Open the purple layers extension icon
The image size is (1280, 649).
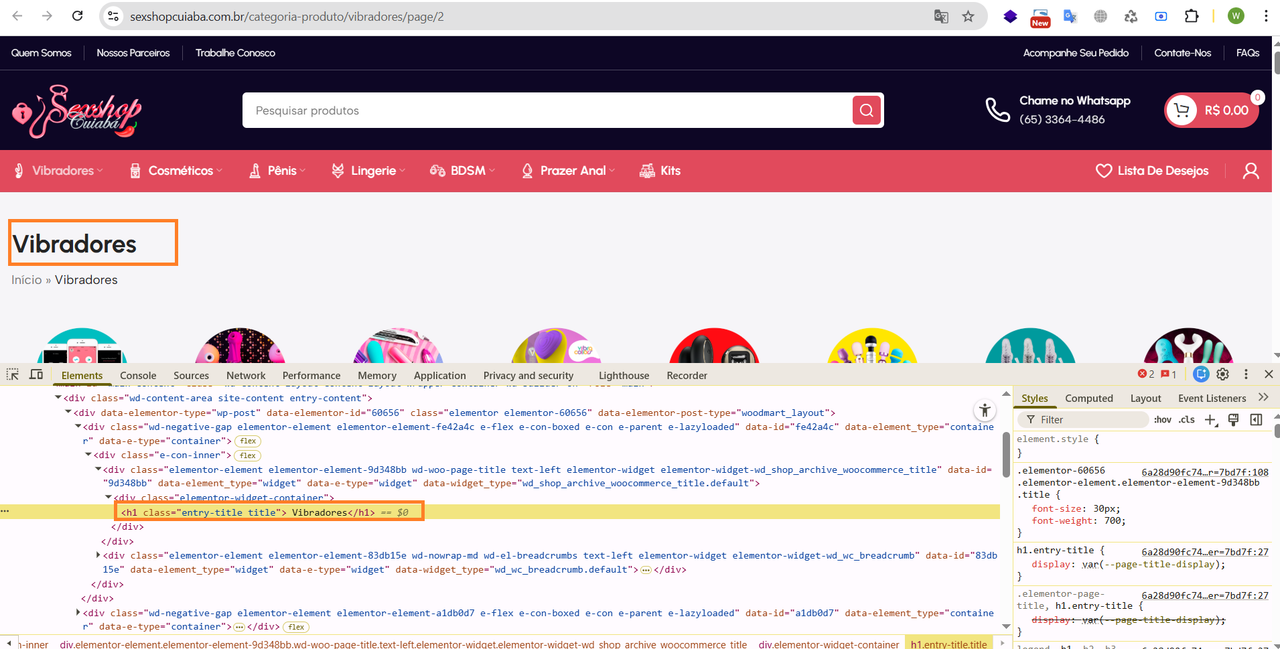pyautogui.click(x=1010, y=16)
